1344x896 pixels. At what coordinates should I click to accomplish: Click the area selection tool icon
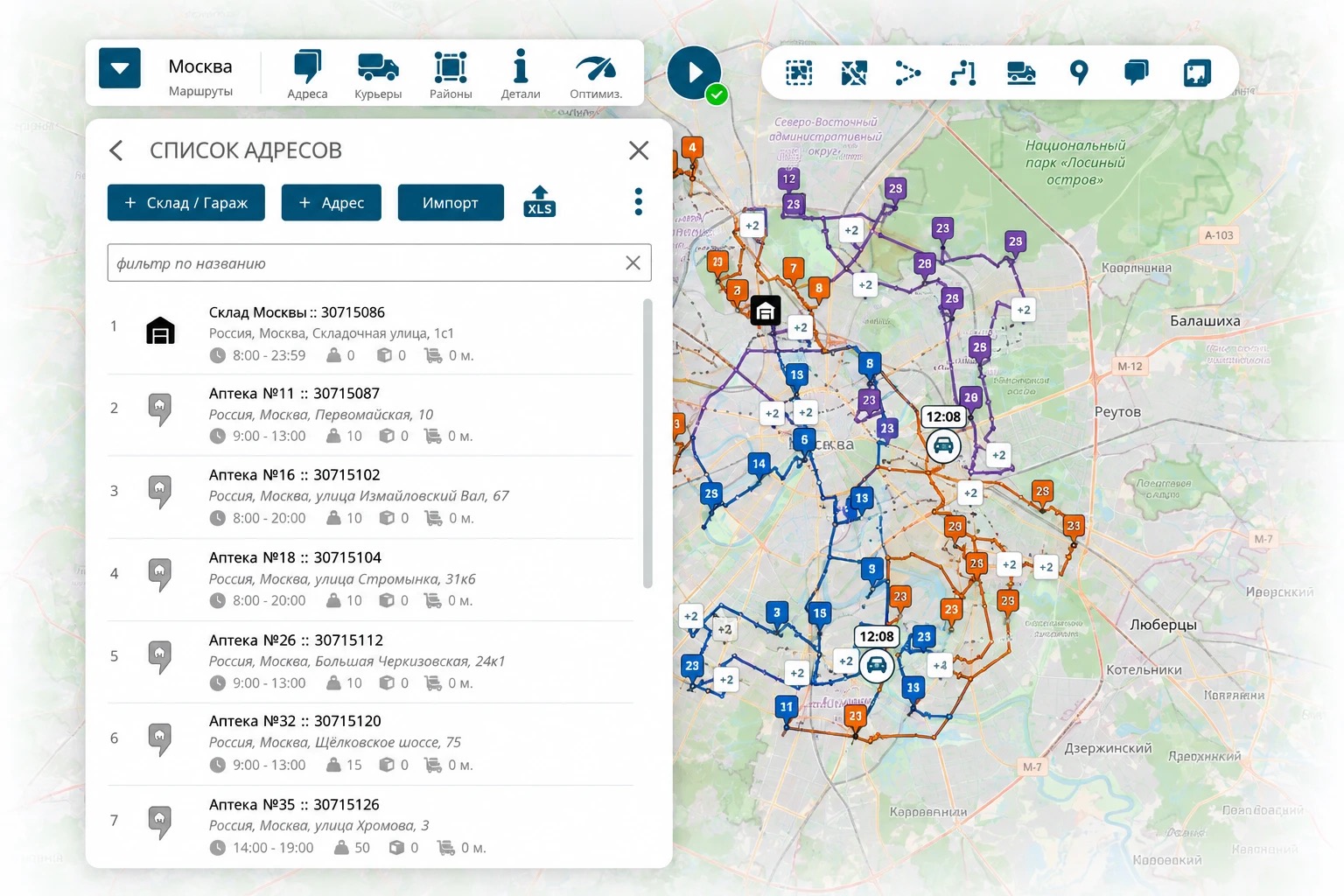point(799,73)
